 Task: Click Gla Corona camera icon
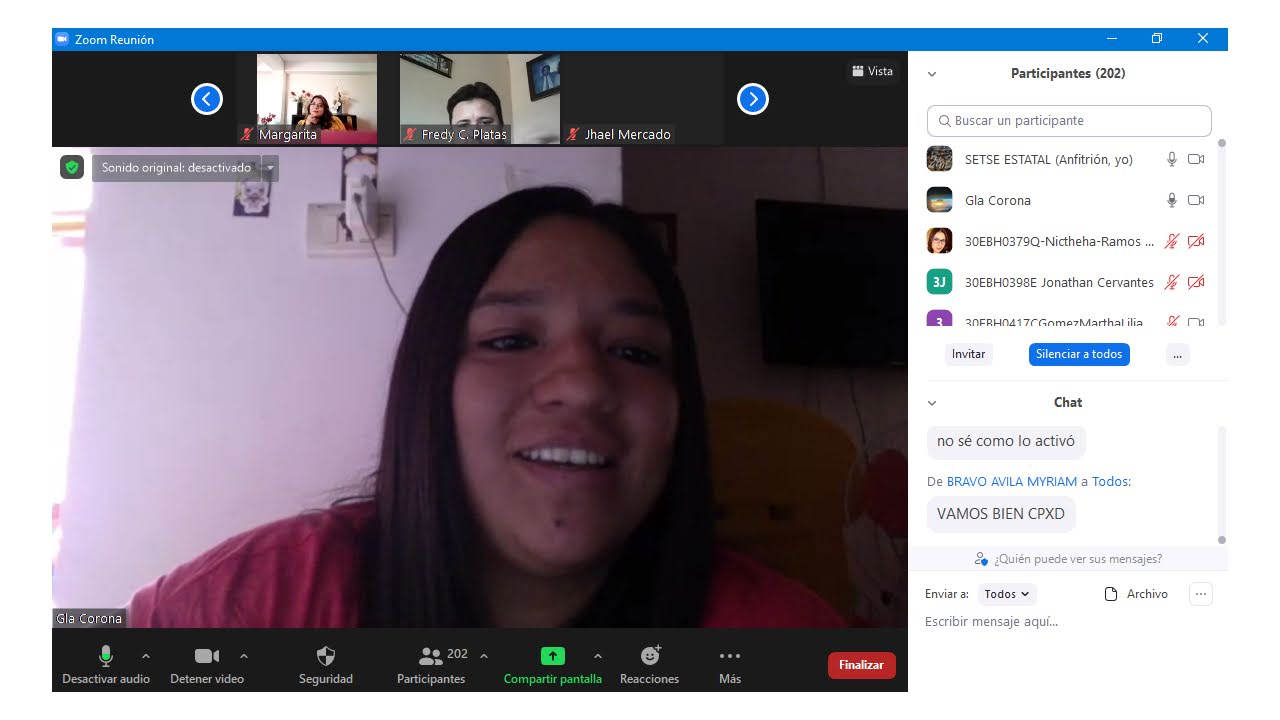[x=1196, y=200]
